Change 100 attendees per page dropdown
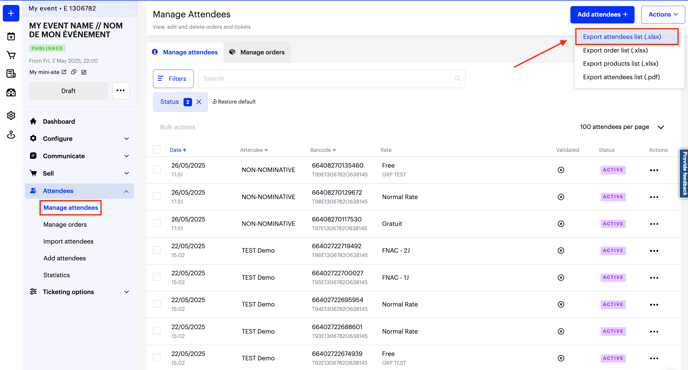The height and width of the screenshot is (370, 688). click(x=622, y=127)
